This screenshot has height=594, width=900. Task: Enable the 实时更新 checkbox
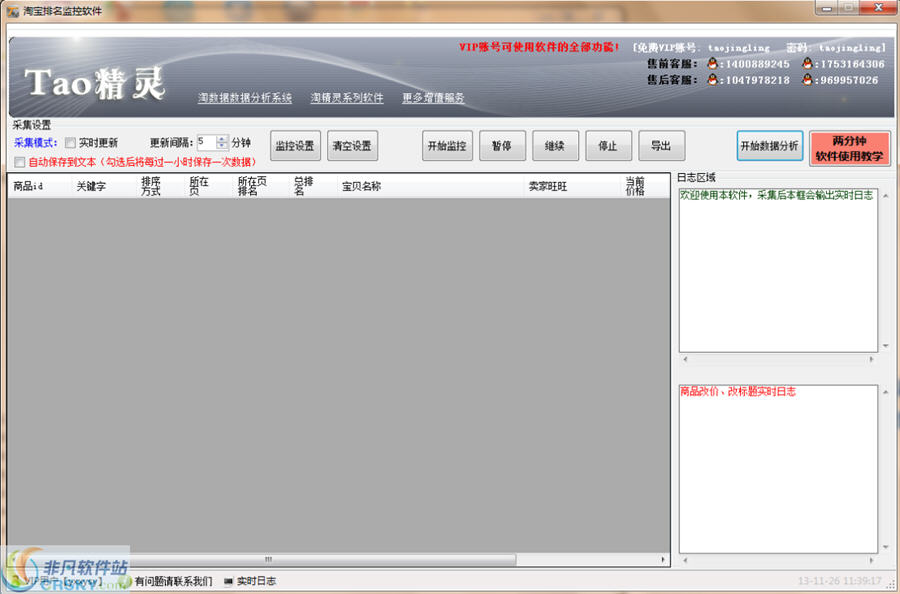pos(71,142)
